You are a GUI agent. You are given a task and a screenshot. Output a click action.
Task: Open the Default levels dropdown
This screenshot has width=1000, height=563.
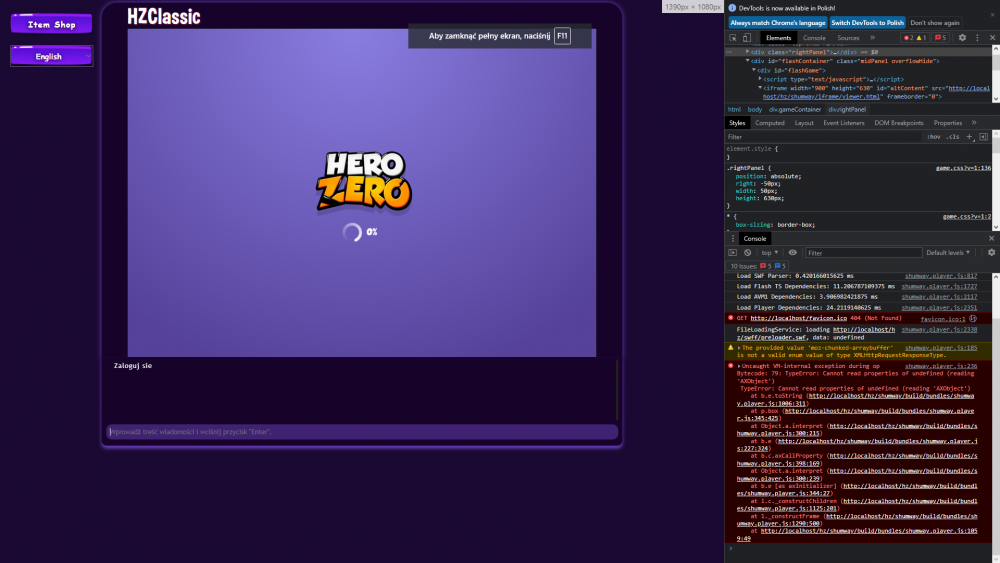948,252
